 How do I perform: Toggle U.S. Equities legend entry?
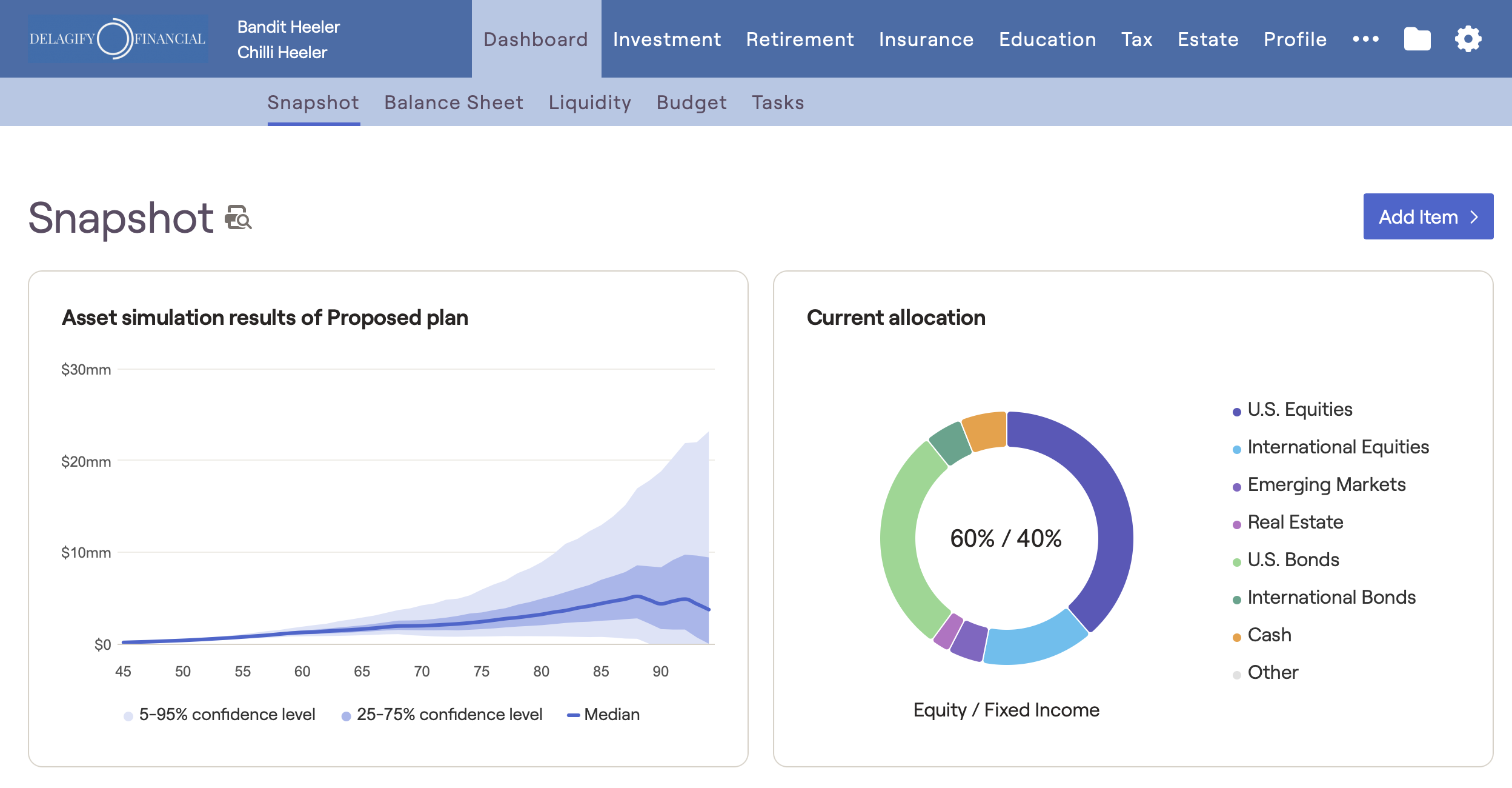[x=1293, y=410]
